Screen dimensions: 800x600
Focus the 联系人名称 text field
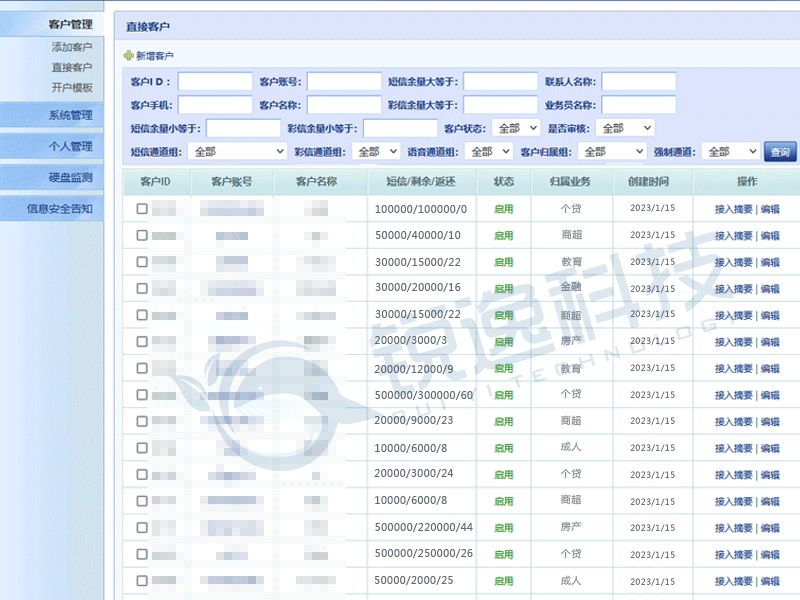click(639, 82)
